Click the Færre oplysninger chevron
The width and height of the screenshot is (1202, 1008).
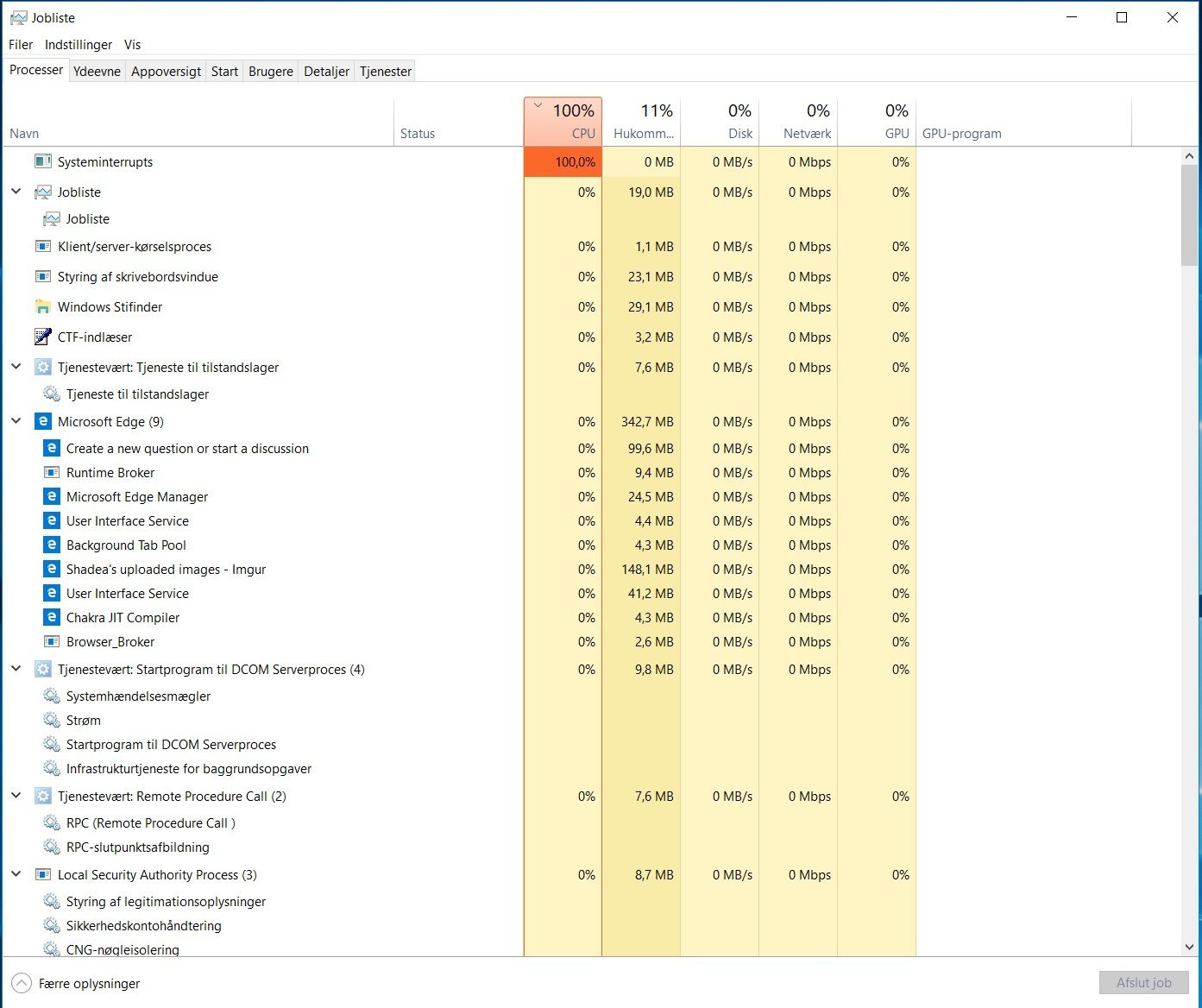(21, 983)
